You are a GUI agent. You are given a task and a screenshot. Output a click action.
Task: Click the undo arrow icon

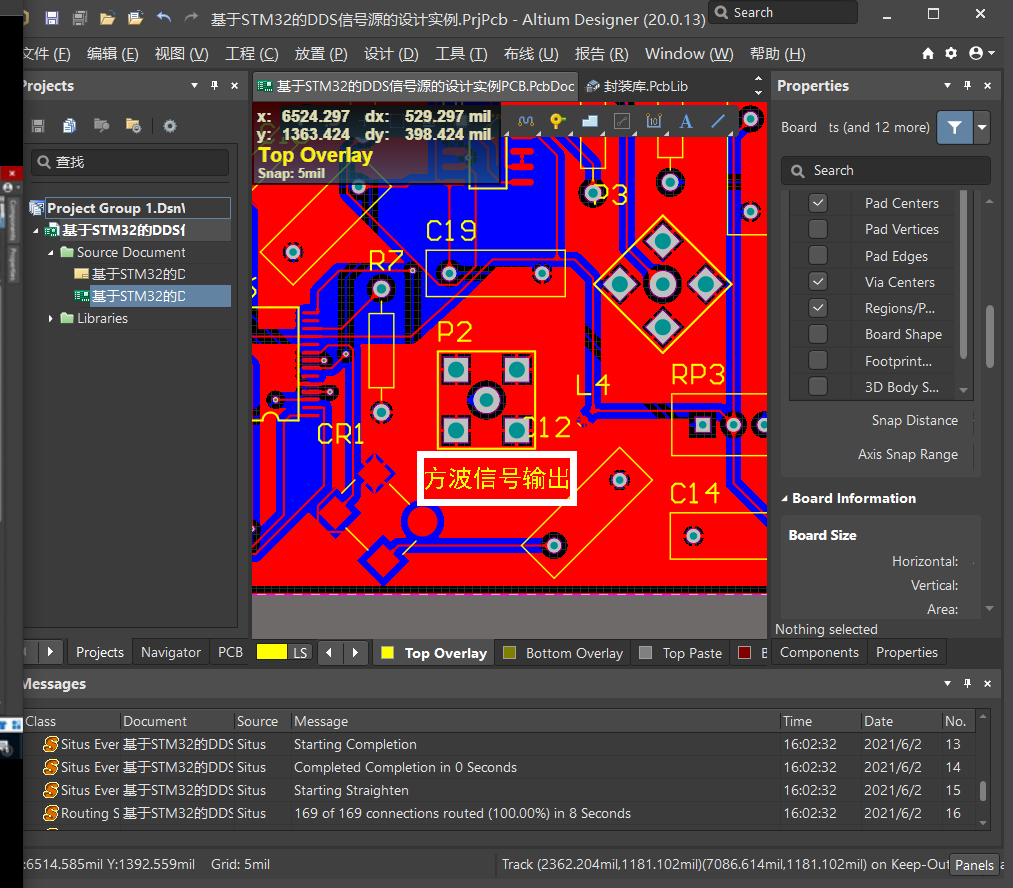tap(164, 18)
